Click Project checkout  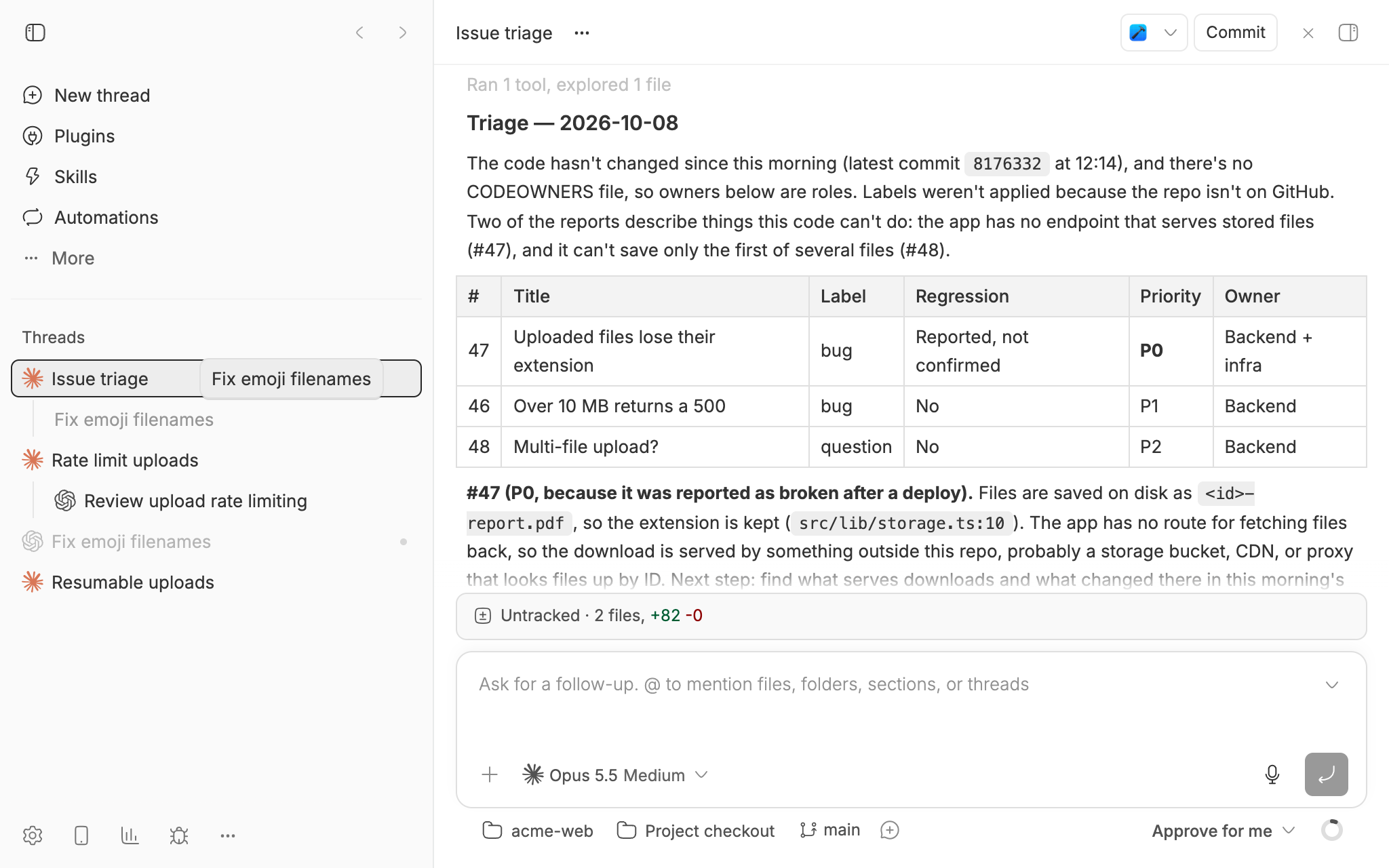click(695, 831)
